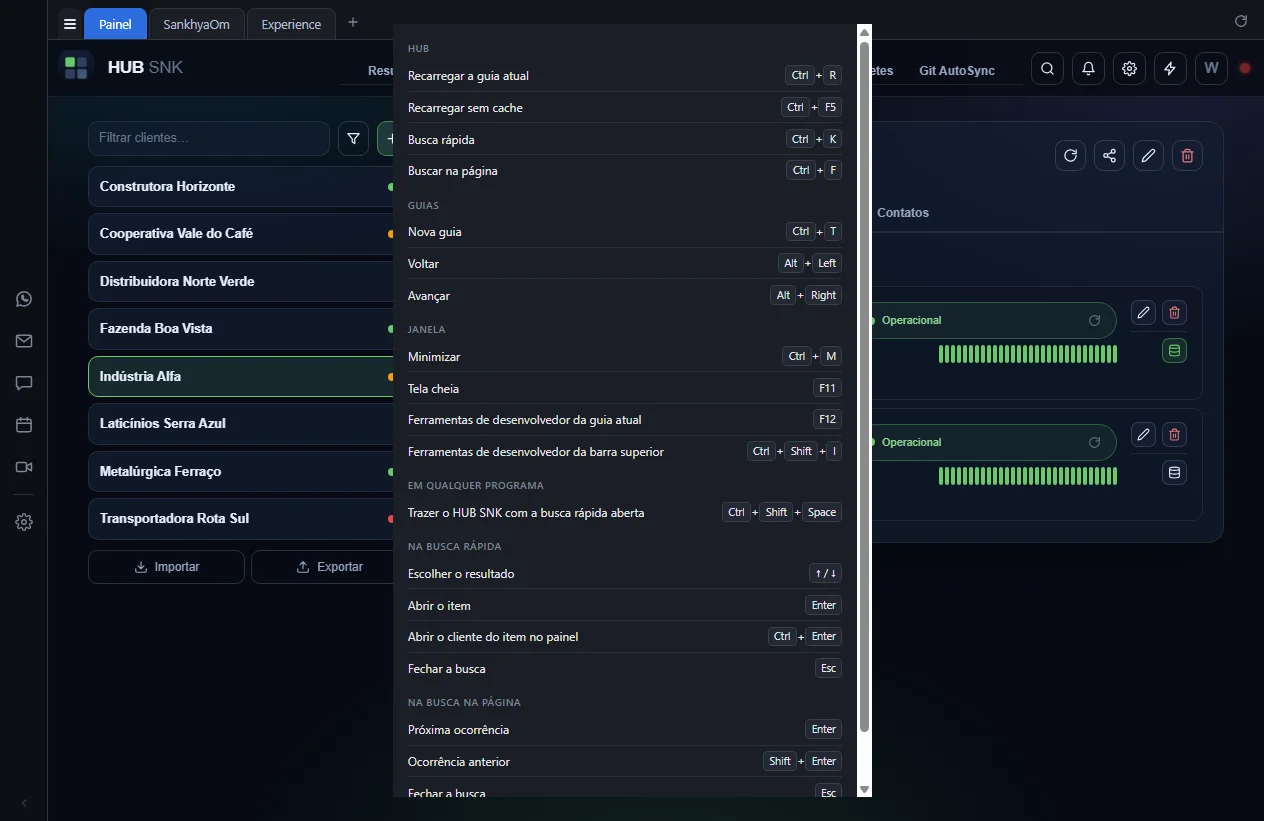Open the Contatos tab
Viewport: 1264px width, 821px height.
click(903, 213)
